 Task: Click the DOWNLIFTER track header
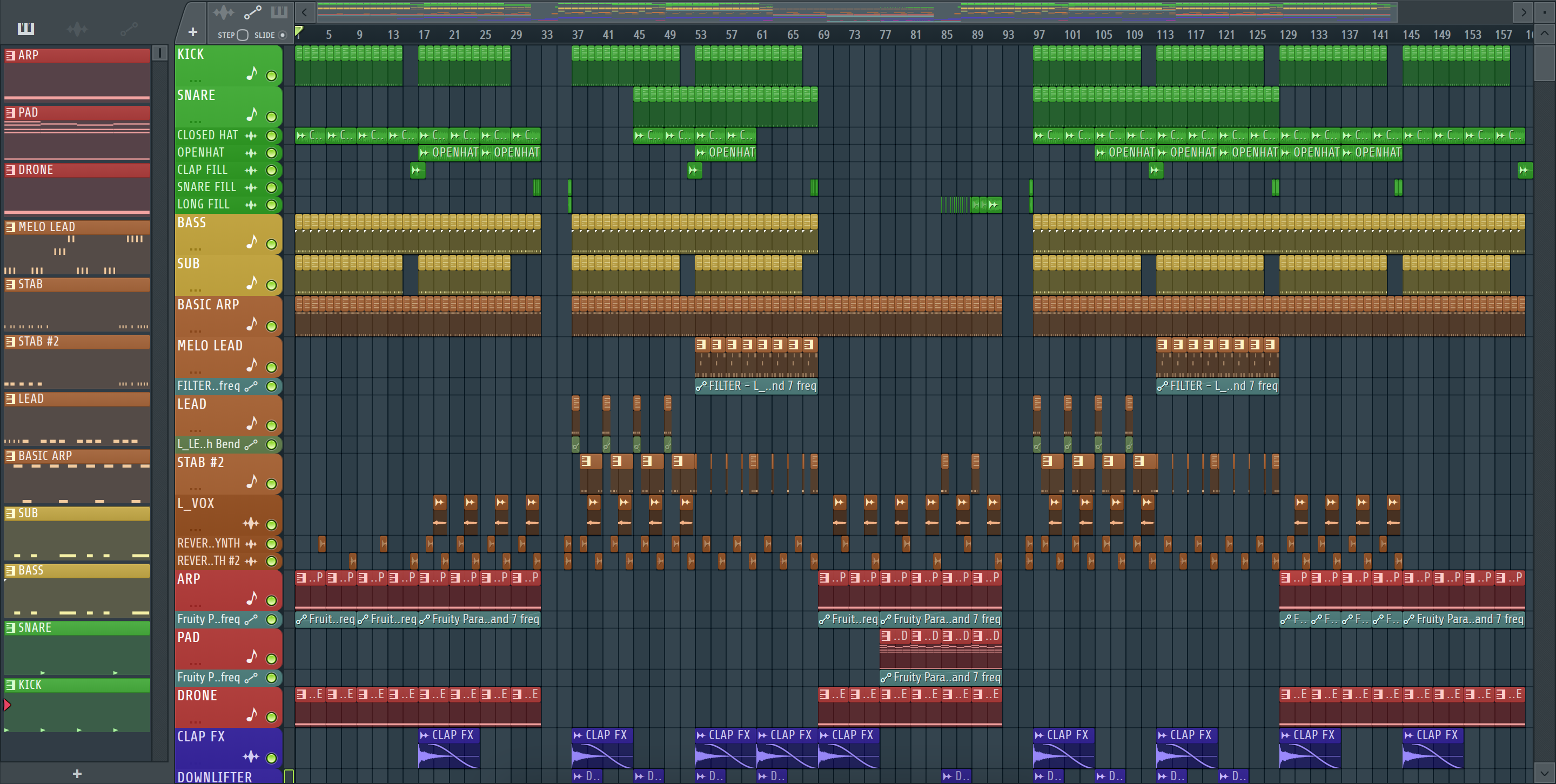[229, 777]
